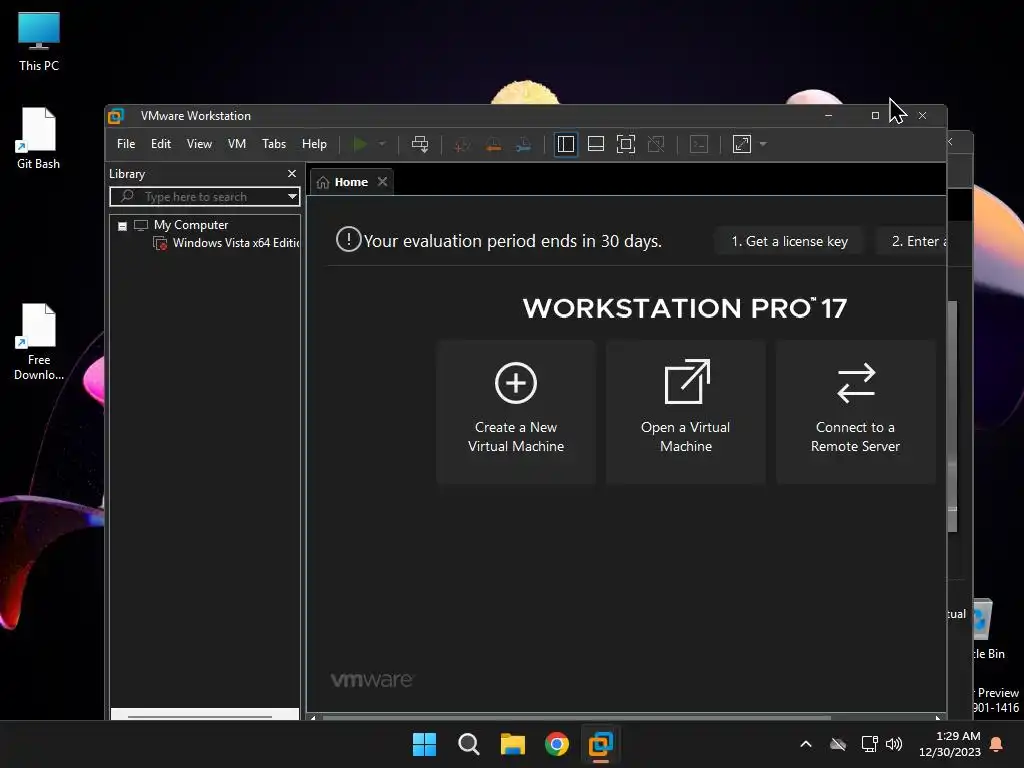The width and height of the screenshot is (1024, 768).
Task: Launch Google Chrome from the taskbar
Action: (556, 744)
